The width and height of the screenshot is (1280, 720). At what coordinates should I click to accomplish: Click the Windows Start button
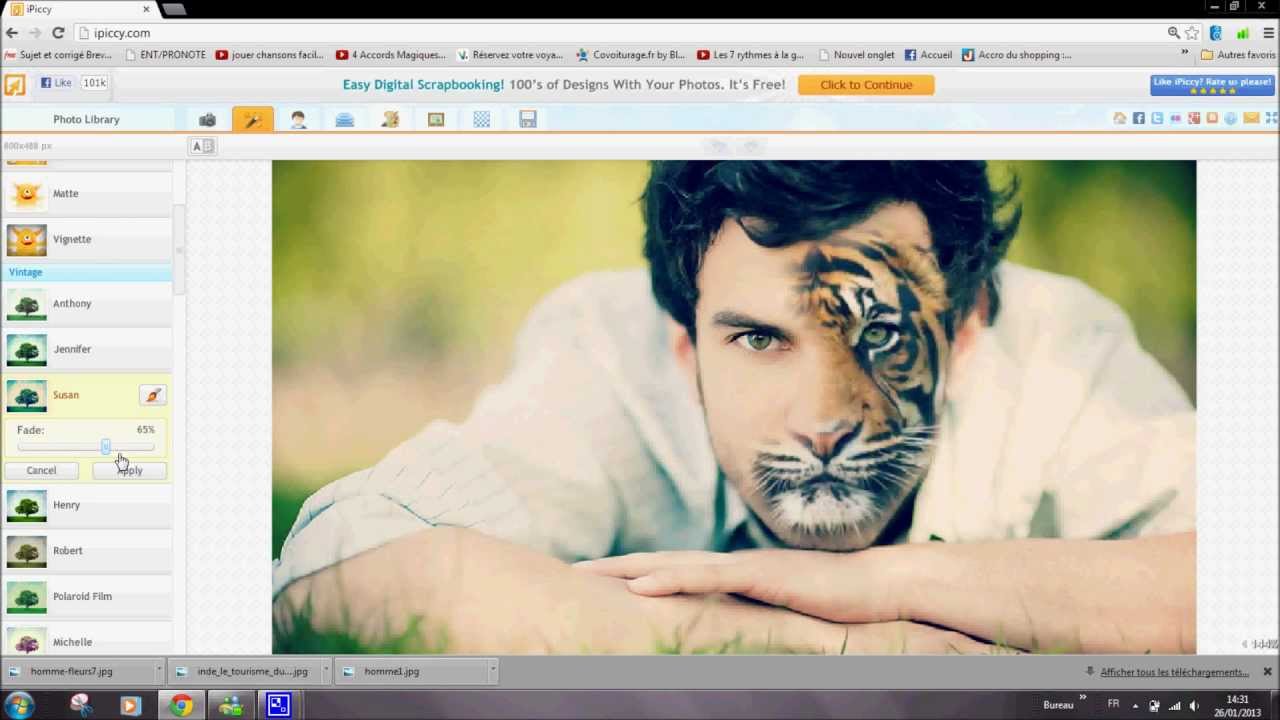(20, 705)
